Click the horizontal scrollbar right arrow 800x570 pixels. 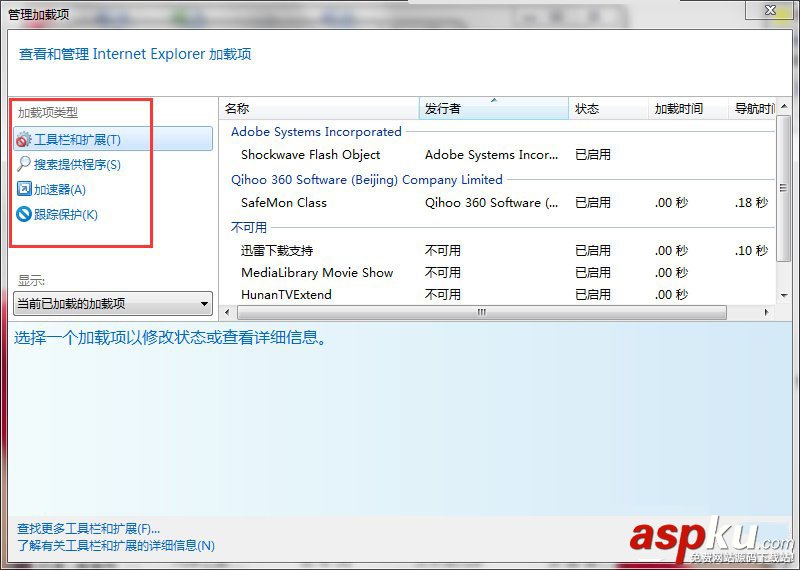click(766, 312)
